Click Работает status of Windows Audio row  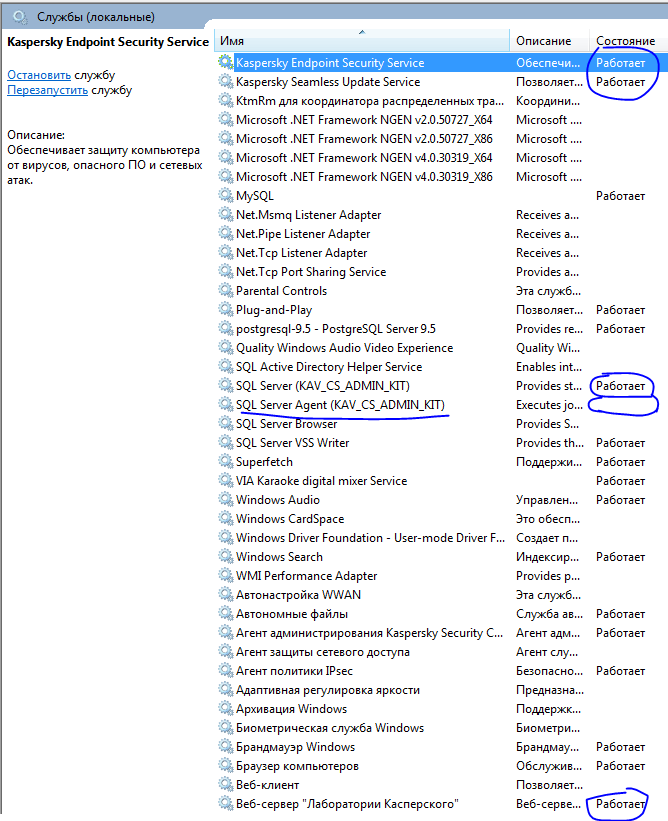point(620,500)
